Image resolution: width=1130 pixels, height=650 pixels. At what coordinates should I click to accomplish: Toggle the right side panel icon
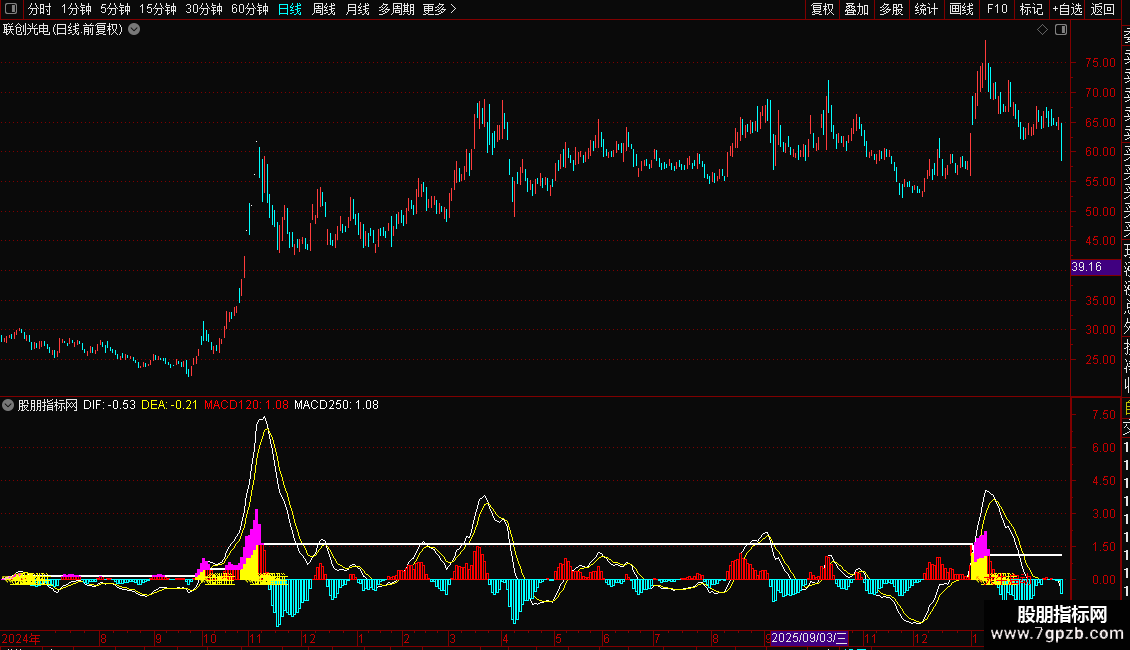(x=1061, y=30)
